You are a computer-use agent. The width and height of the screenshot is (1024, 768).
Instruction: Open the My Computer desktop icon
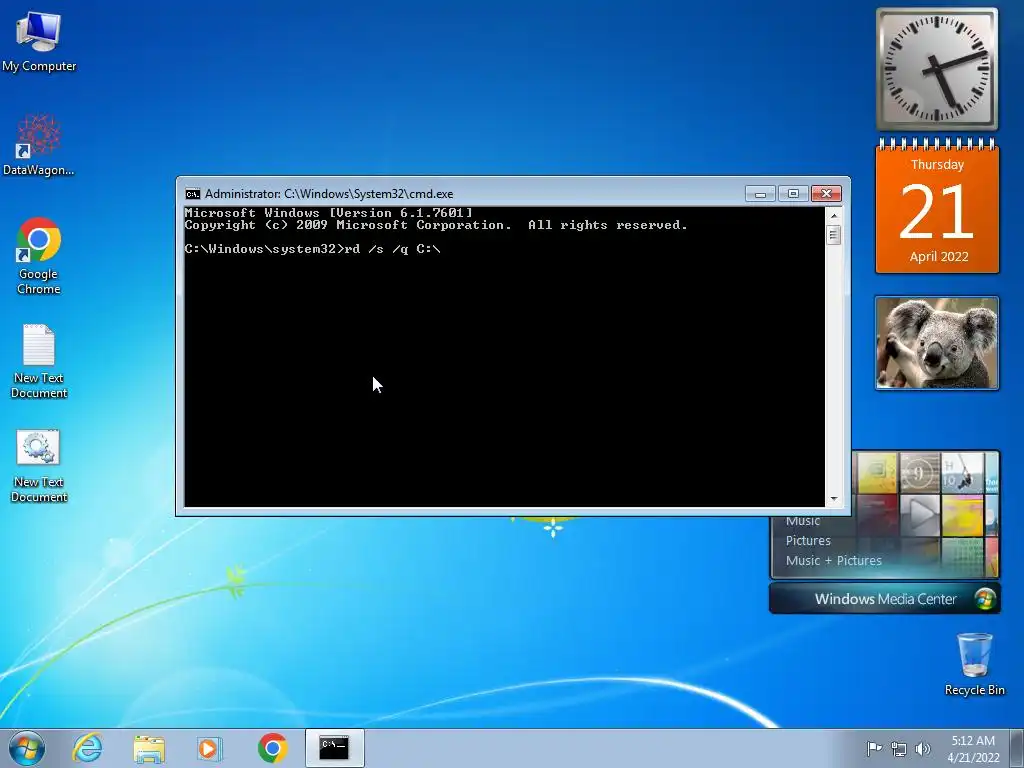tap(39, 42)
